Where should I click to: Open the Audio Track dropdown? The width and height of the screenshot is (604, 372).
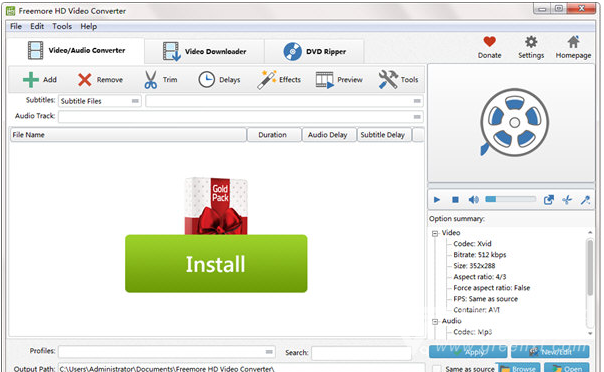tap(241, 117)
